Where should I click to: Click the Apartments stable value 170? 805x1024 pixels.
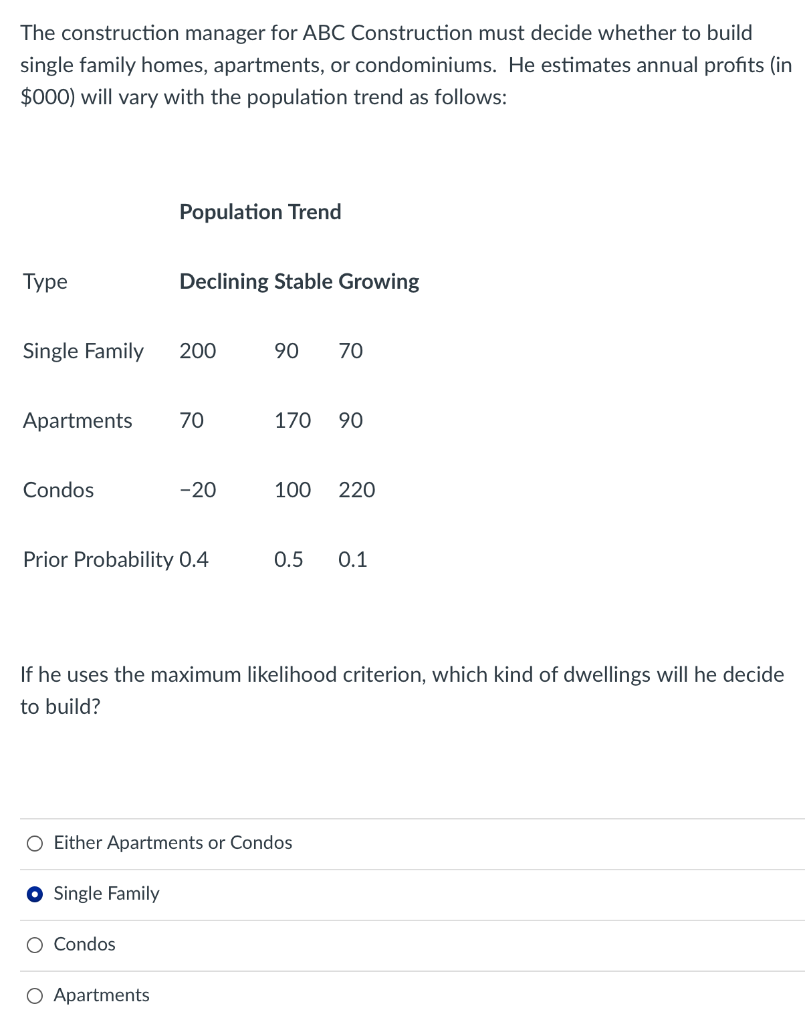[292, 421]
